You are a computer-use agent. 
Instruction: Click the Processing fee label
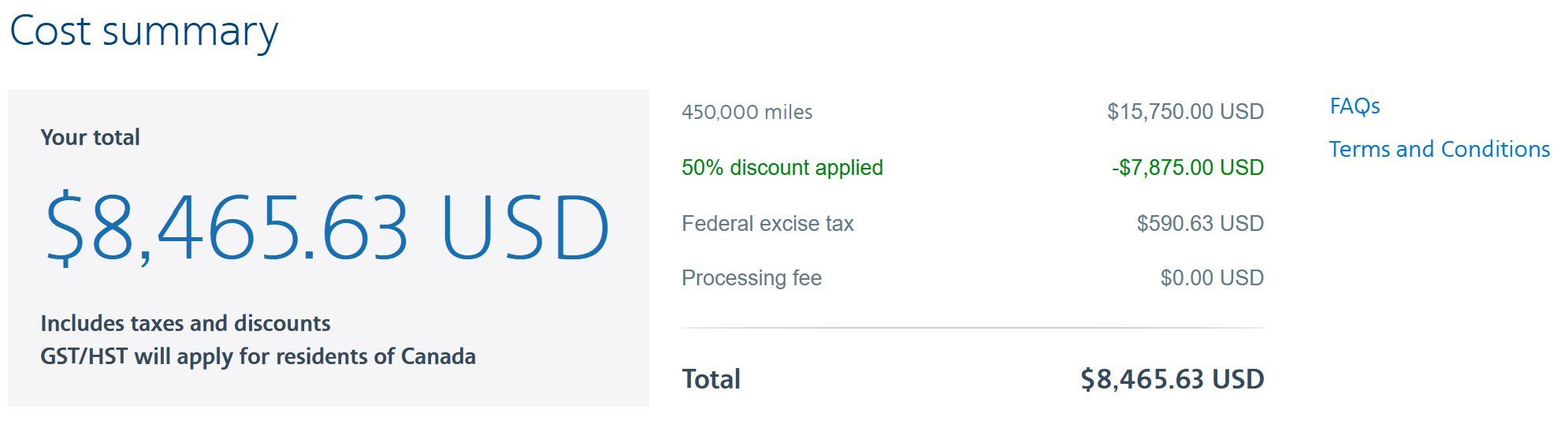pos(752,278)
